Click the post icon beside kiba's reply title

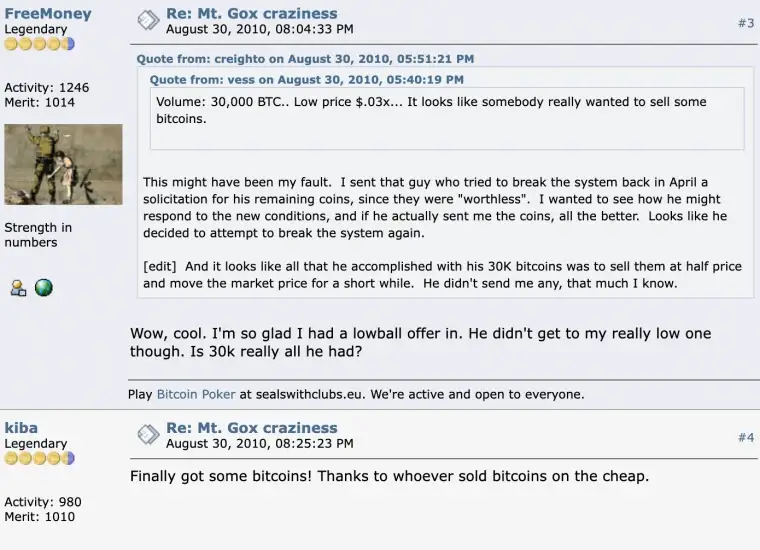pos(148,434)
